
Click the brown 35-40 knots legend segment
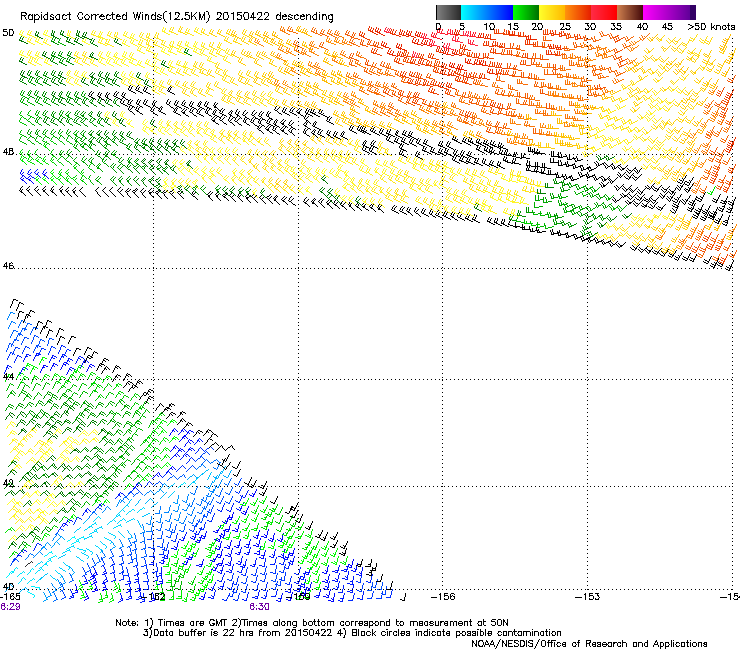630,12
